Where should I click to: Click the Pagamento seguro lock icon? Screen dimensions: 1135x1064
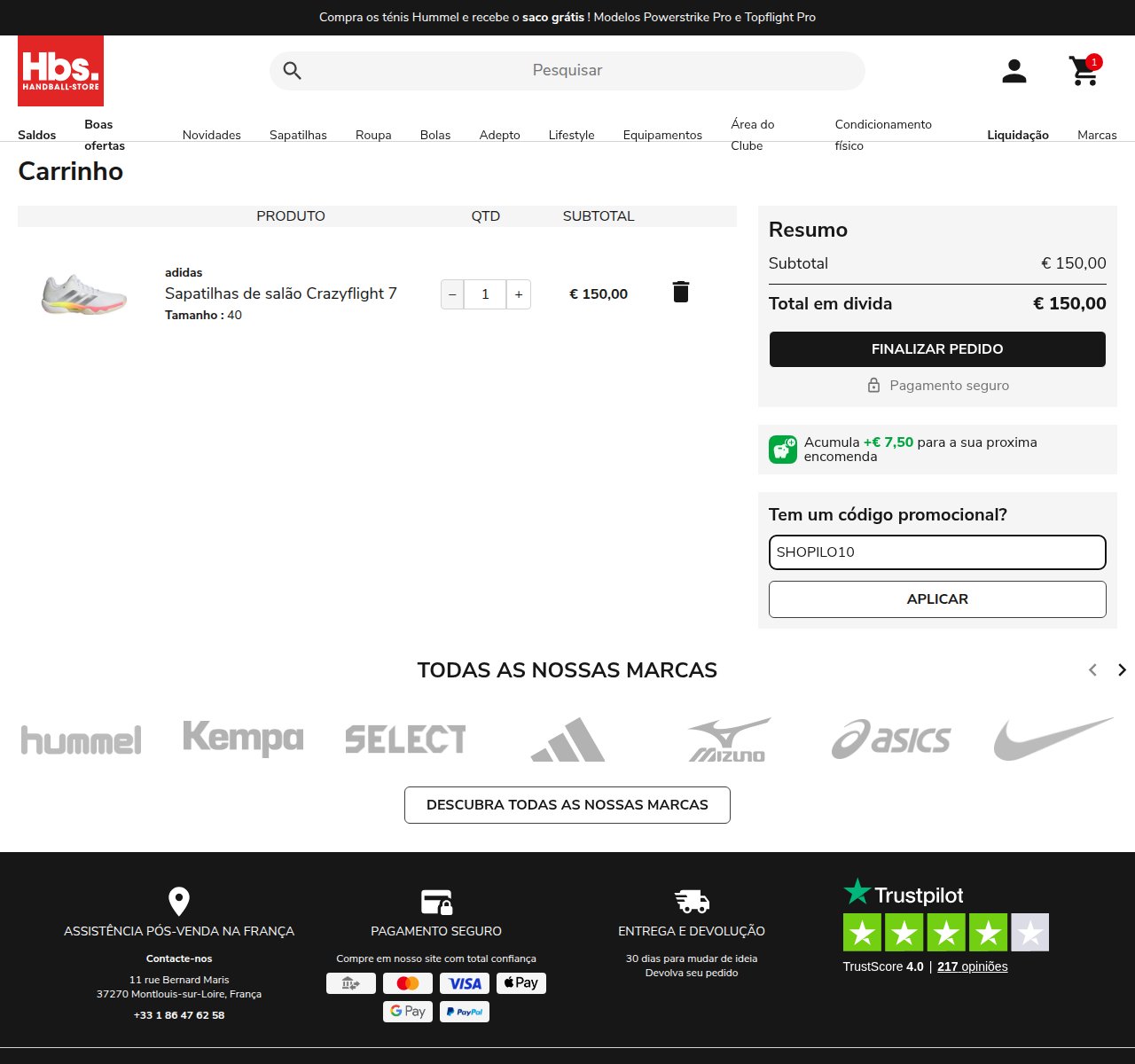point(873,386)
